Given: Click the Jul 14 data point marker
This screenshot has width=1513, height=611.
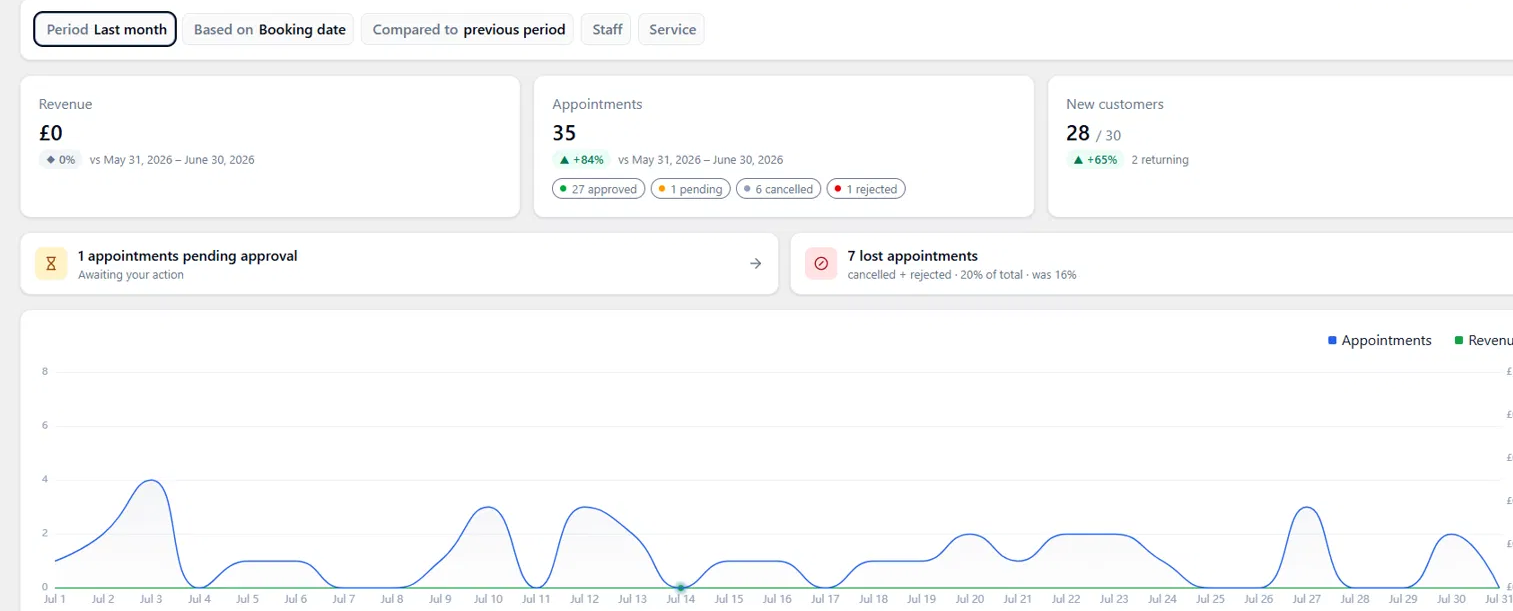Looking at the screenshot, I should tap(680, 588).
